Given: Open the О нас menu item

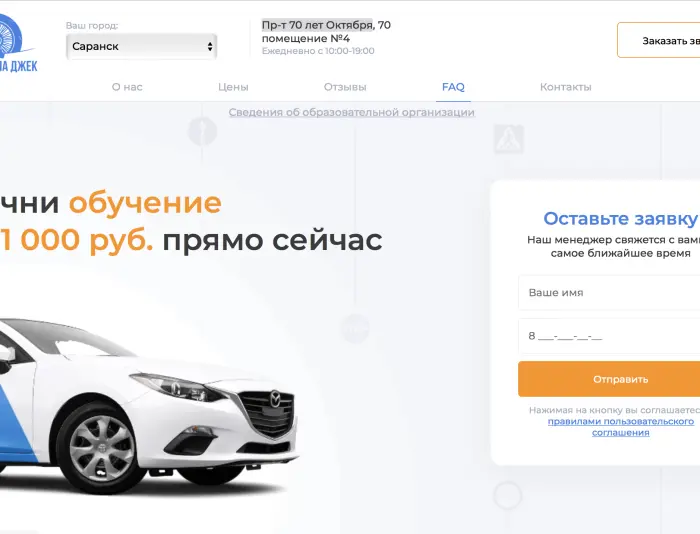Looking at the screenshot, I should (127, 87).
